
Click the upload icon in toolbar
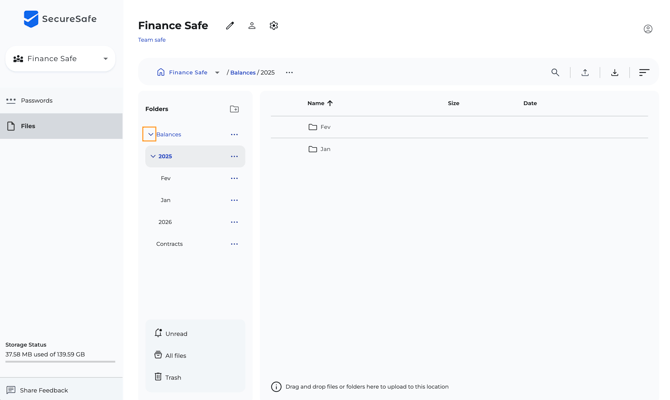tap(585, 72)
